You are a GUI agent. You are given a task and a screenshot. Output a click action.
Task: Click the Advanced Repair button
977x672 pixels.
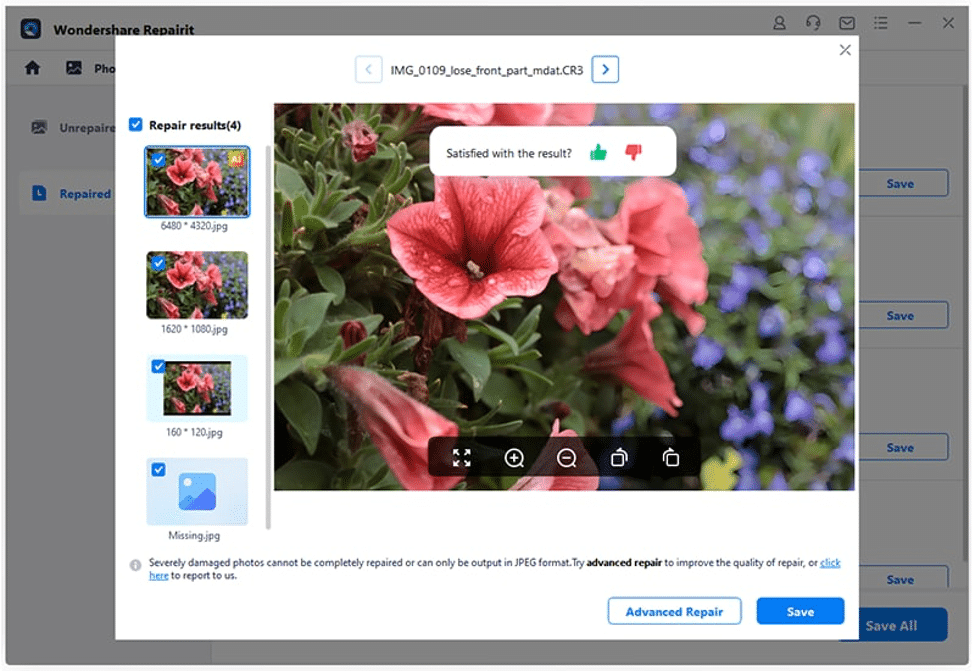click(x=674, y=611)
